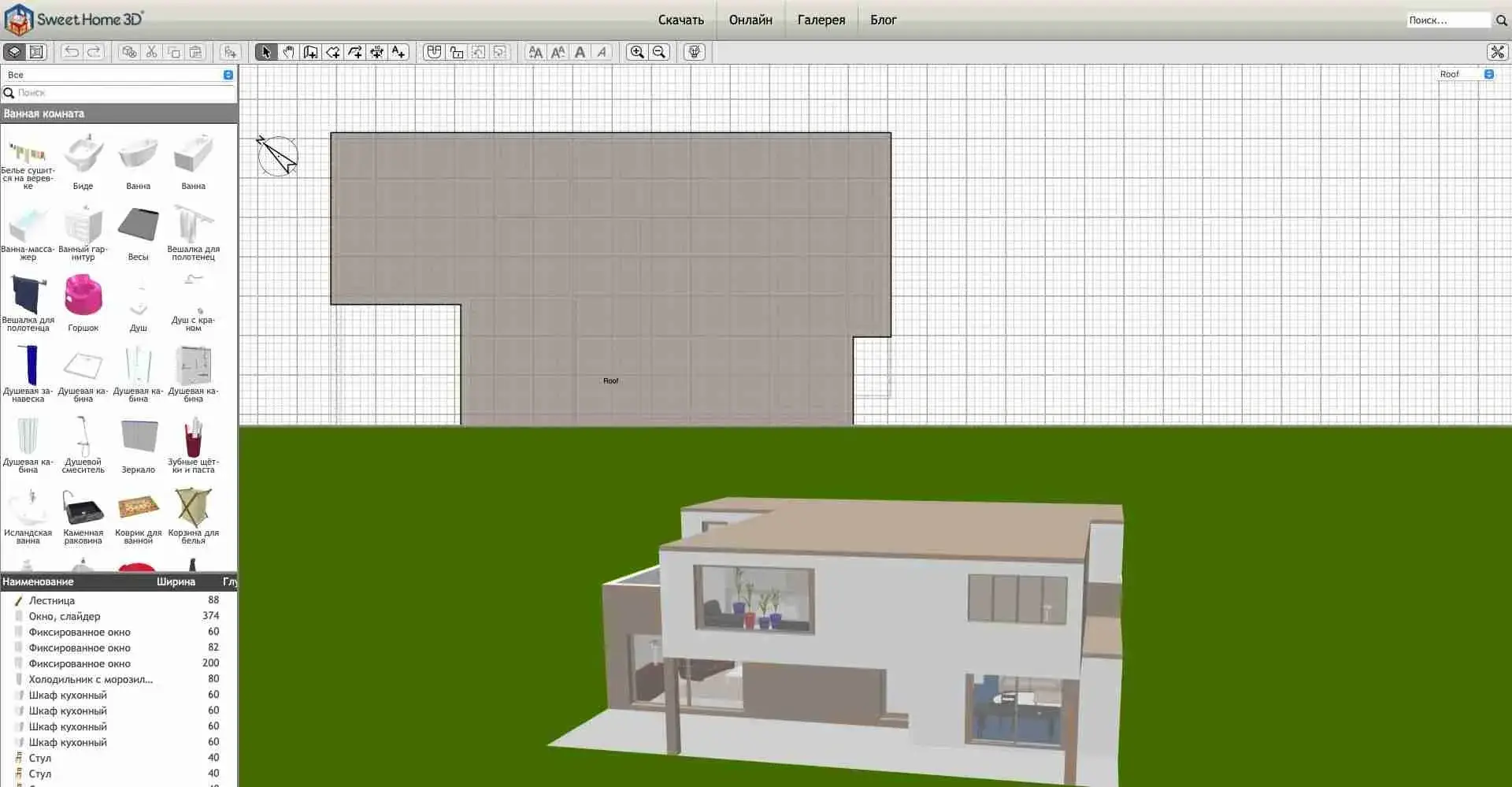
Task: Sort by the Ширина column header
Action: coord(176,582)
